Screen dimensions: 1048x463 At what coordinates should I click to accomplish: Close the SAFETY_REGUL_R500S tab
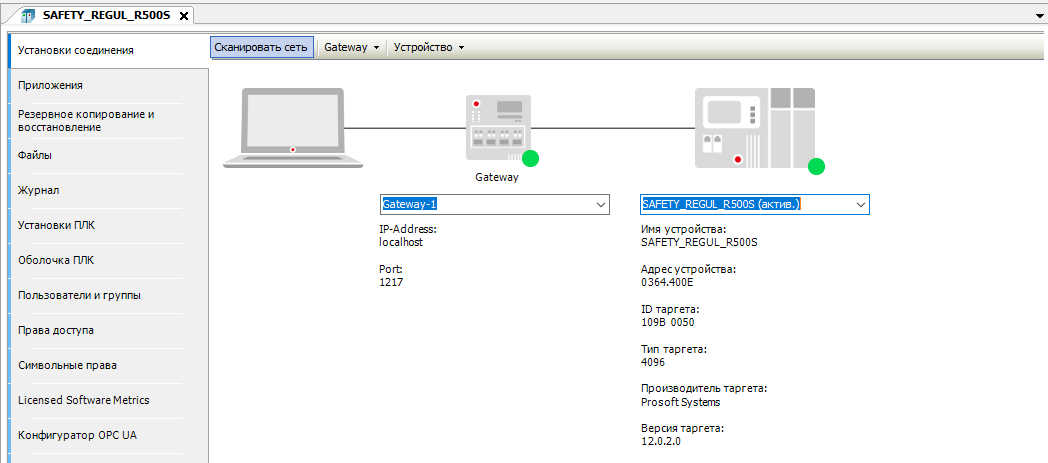(183, 16)
